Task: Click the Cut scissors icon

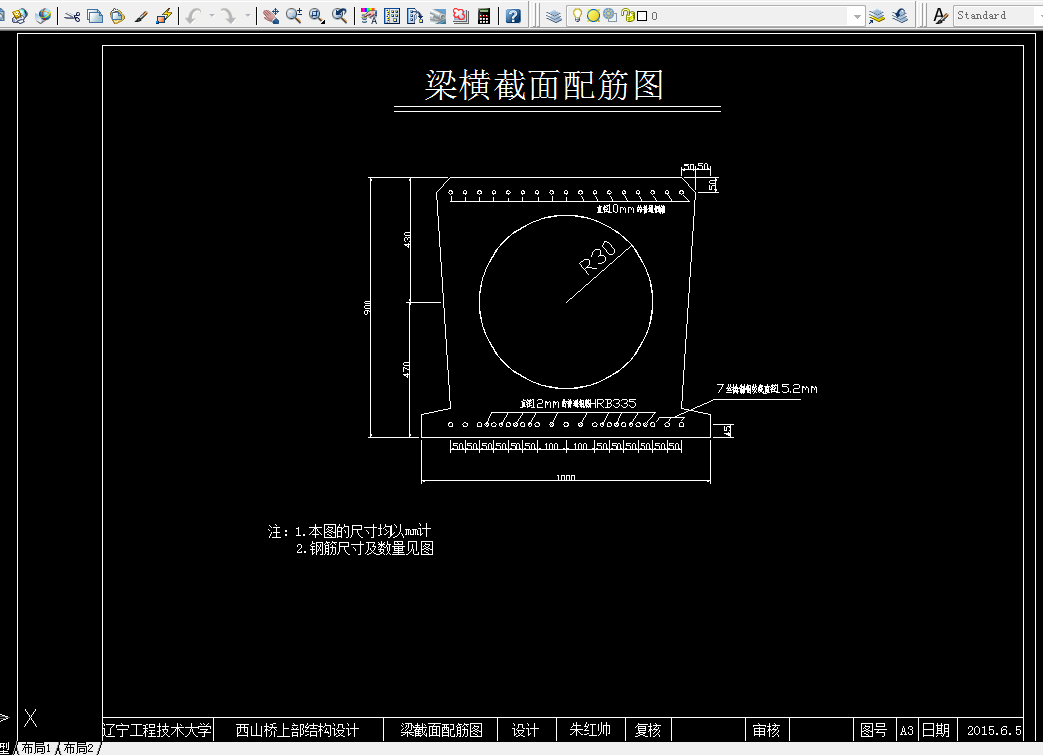Action: (73, 15)
